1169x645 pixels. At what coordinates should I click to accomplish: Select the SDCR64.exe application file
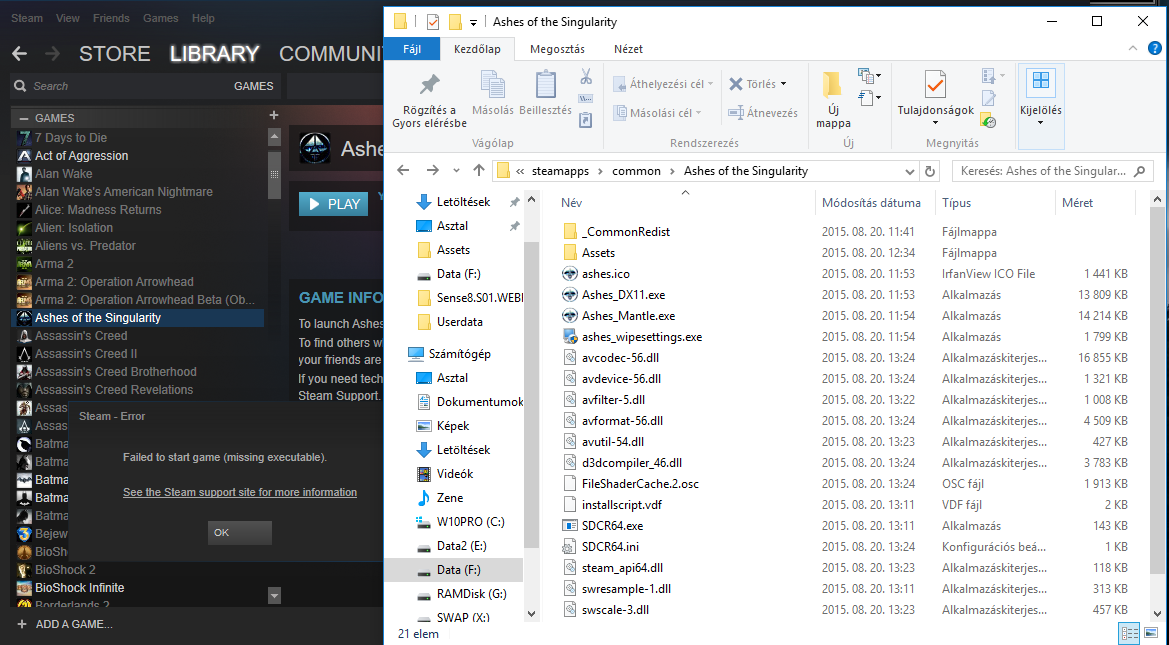tap(612, 526)
